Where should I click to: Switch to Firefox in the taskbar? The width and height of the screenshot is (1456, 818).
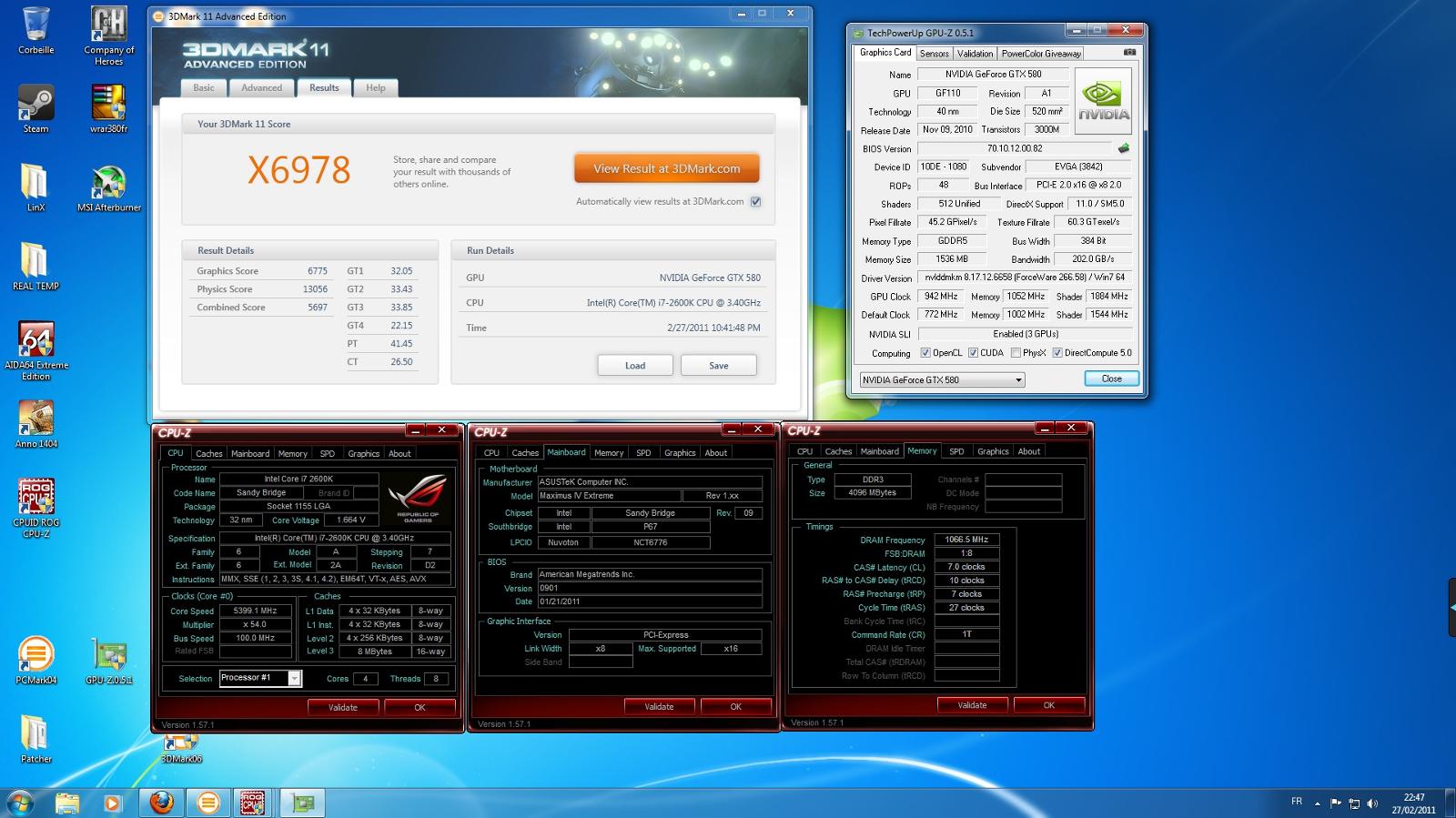tap(162, 803)
